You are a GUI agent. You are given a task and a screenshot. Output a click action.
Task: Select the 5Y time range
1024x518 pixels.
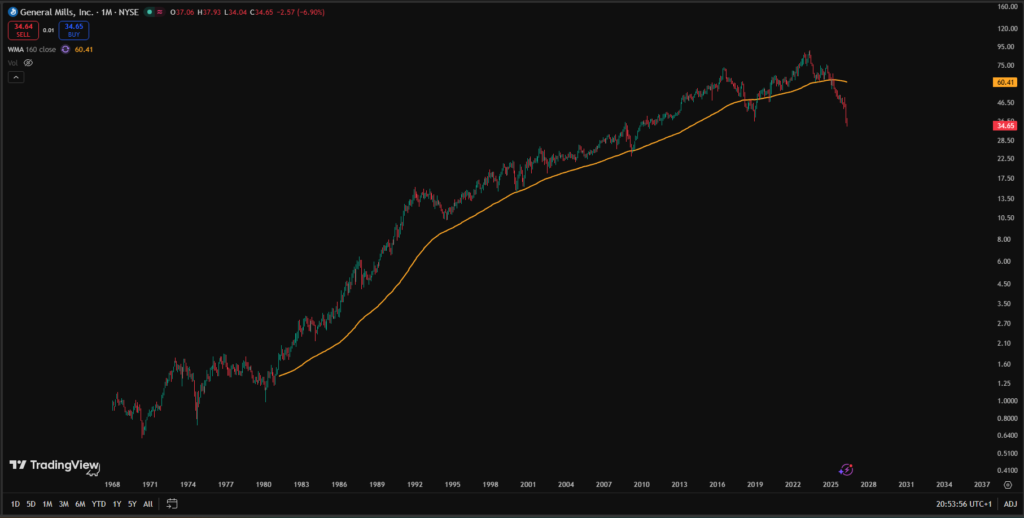[133, 504]
